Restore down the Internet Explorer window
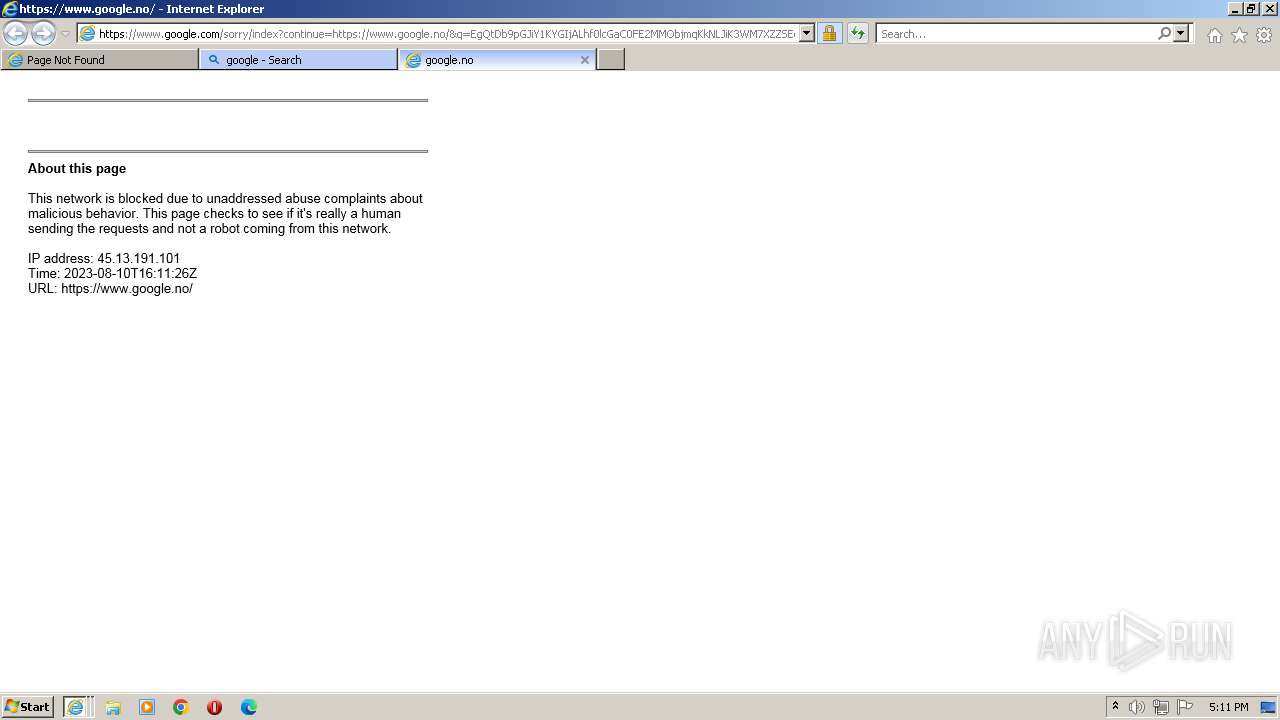The image size is (1280, 720). (1251, 9)
